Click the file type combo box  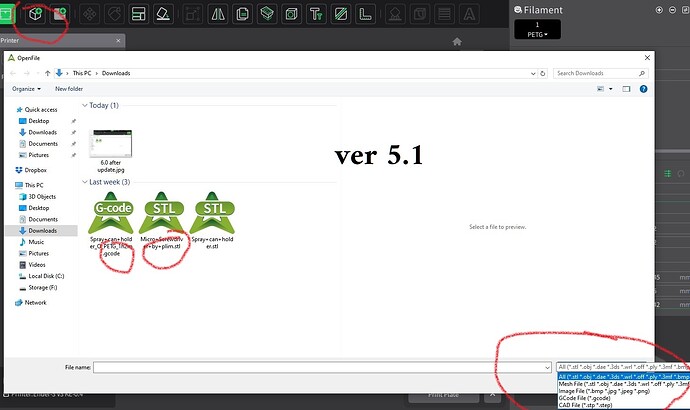click(623, 367)
